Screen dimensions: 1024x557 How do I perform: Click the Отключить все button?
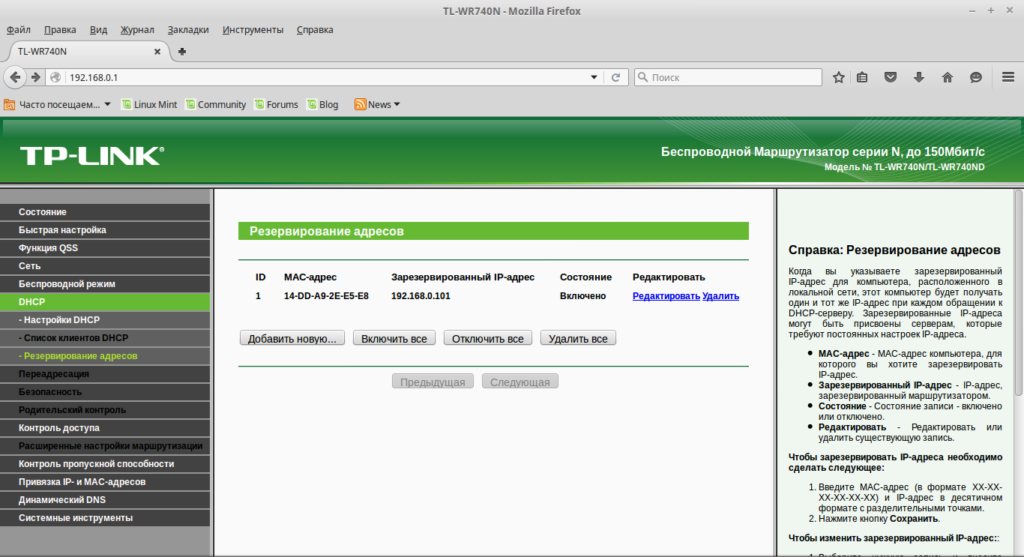(x=488, y=338)
